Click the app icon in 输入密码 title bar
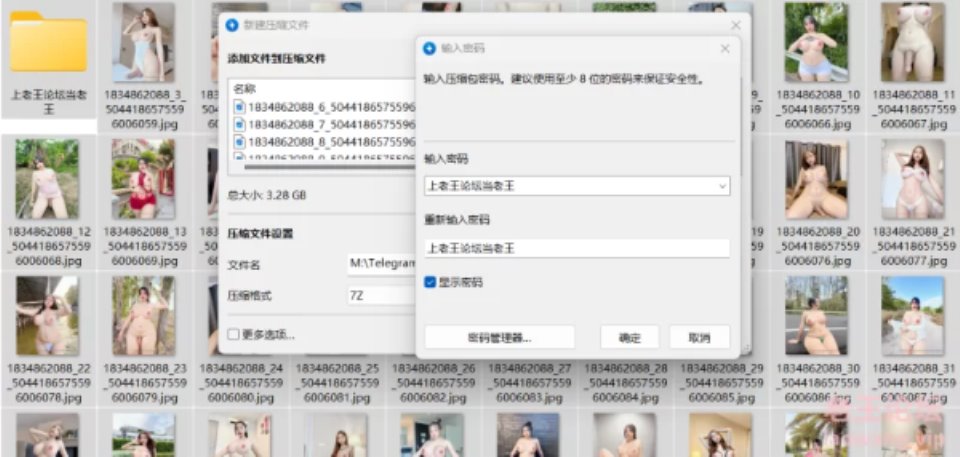 click(x=430, y=48)
